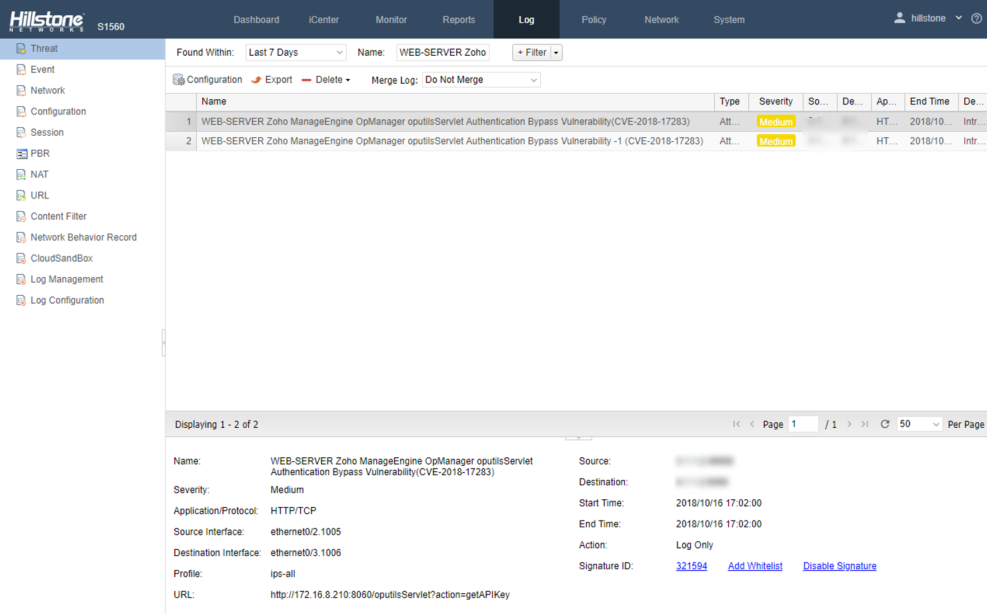This screenshot has height=614, width=987.
Task: Click the Name search input field
Action: tap(443, 52)
